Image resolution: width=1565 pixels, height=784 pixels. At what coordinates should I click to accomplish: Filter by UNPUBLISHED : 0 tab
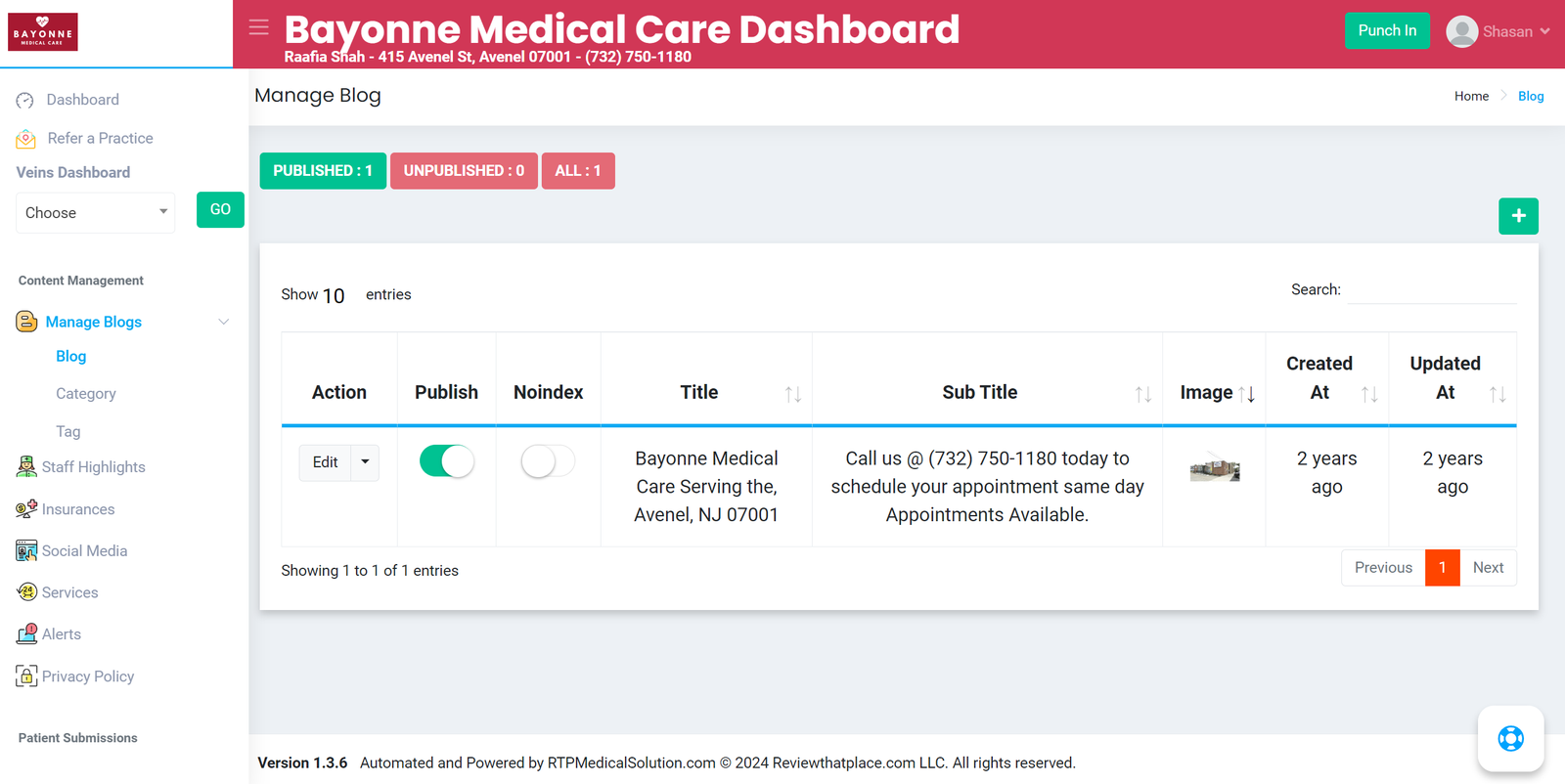click(464, 170)
